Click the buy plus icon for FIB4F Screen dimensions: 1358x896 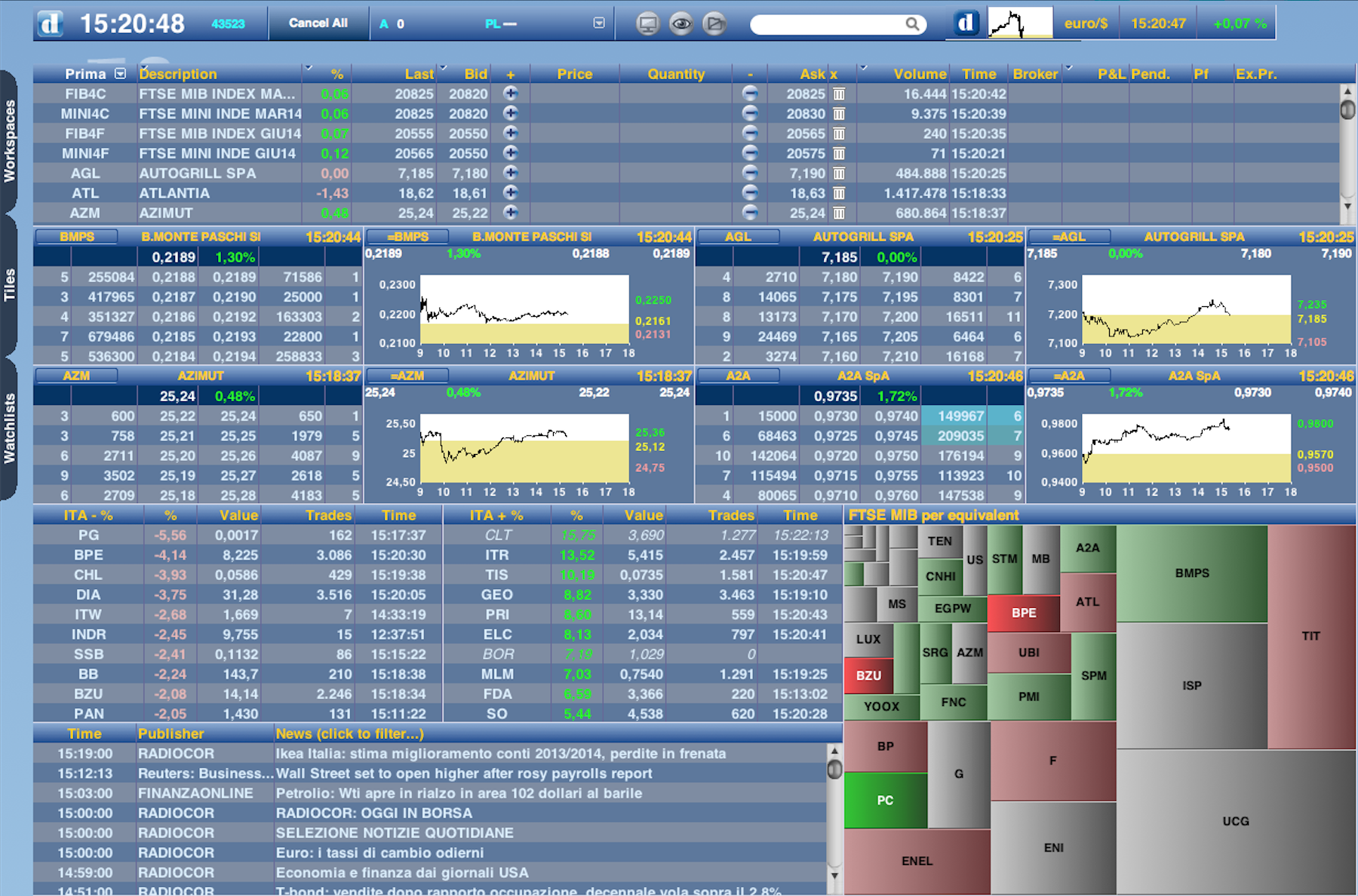[x=511, y=133]
